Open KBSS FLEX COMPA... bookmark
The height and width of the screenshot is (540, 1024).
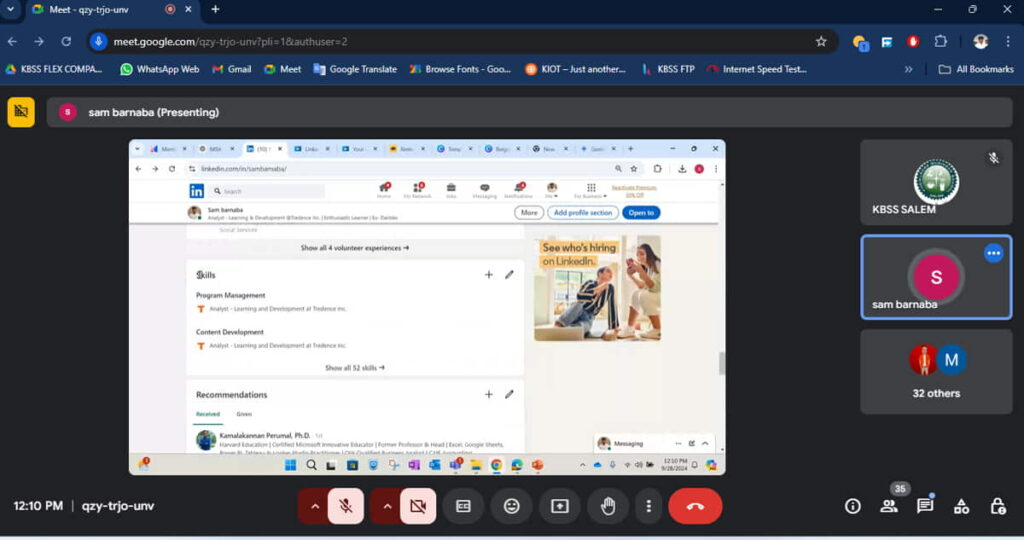click(54, 69)
